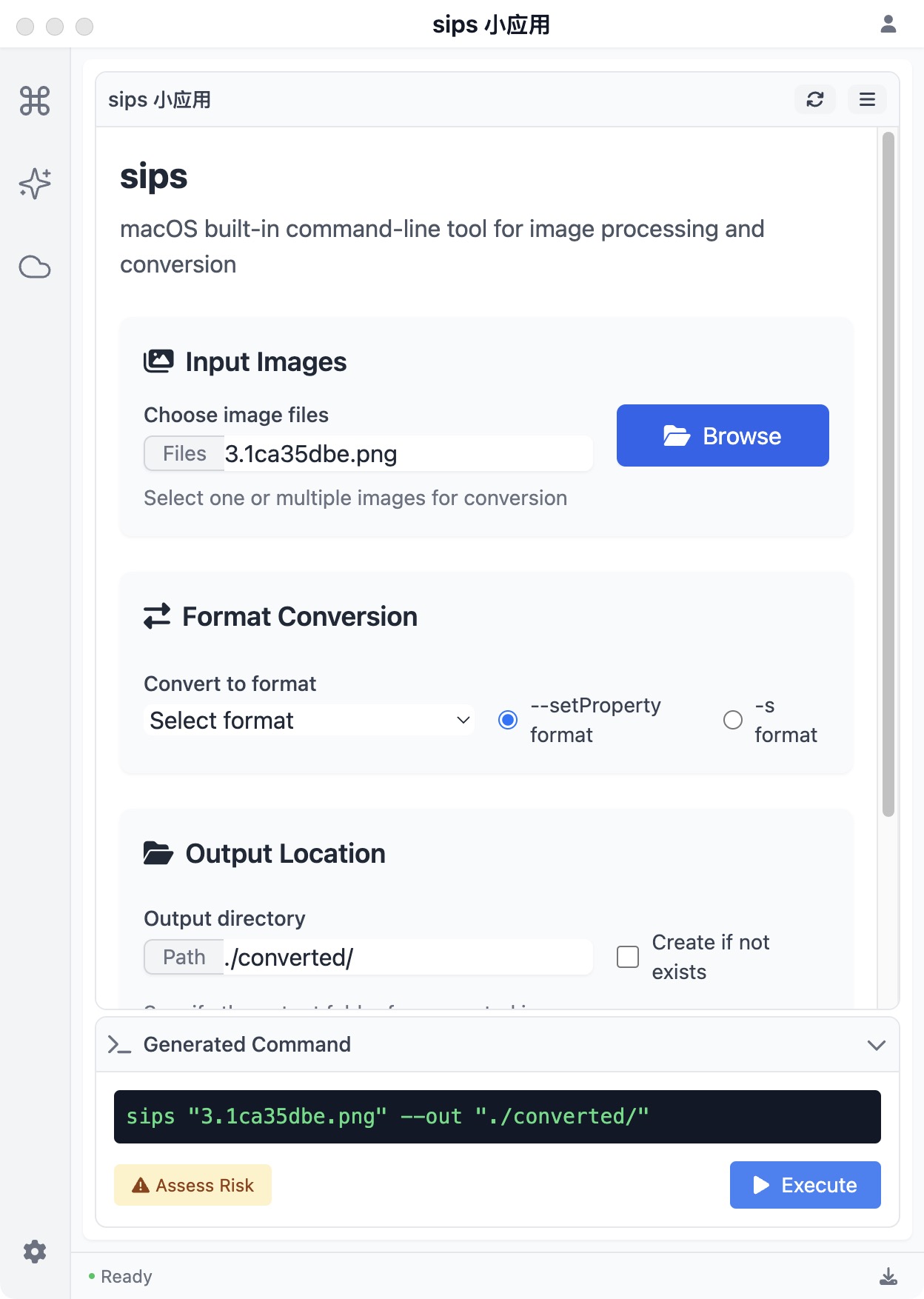The height and width of the screenshot is (1299, 924).
Task: Click the refresh icon in panel header
Action: click(815, 99)
